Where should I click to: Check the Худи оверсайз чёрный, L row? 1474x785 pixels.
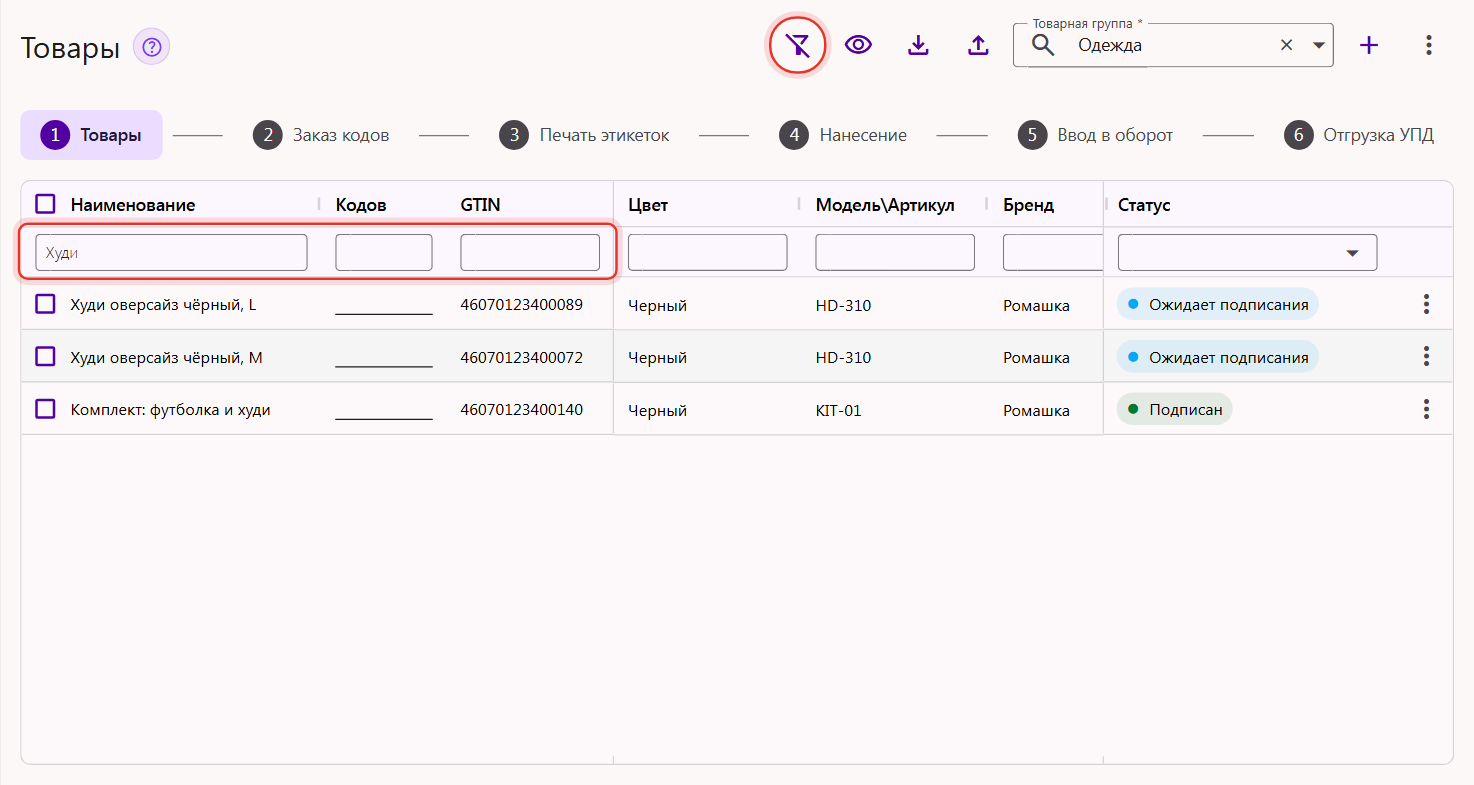[45, 303]
